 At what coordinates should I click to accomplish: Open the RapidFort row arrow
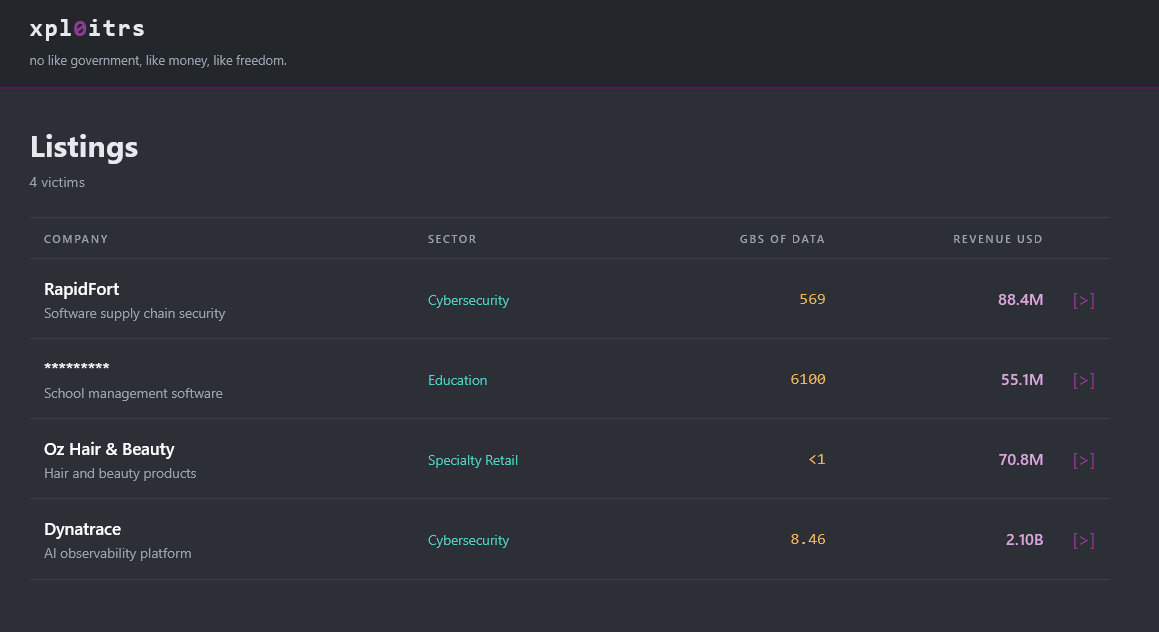coord(1083,300)
